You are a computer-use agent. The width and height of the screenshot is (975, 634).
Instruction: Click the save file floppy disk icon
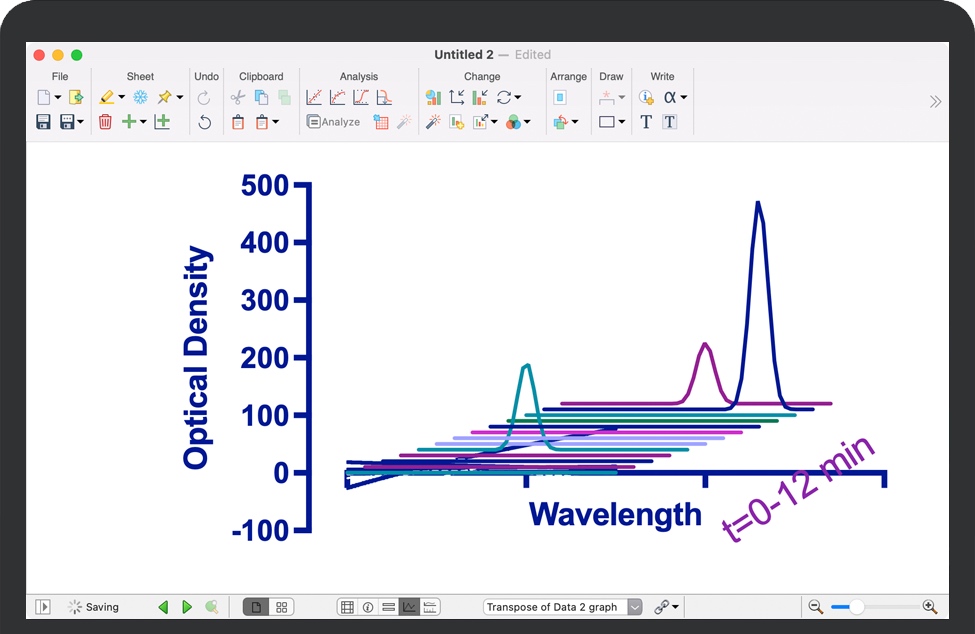tap(43, 122)
